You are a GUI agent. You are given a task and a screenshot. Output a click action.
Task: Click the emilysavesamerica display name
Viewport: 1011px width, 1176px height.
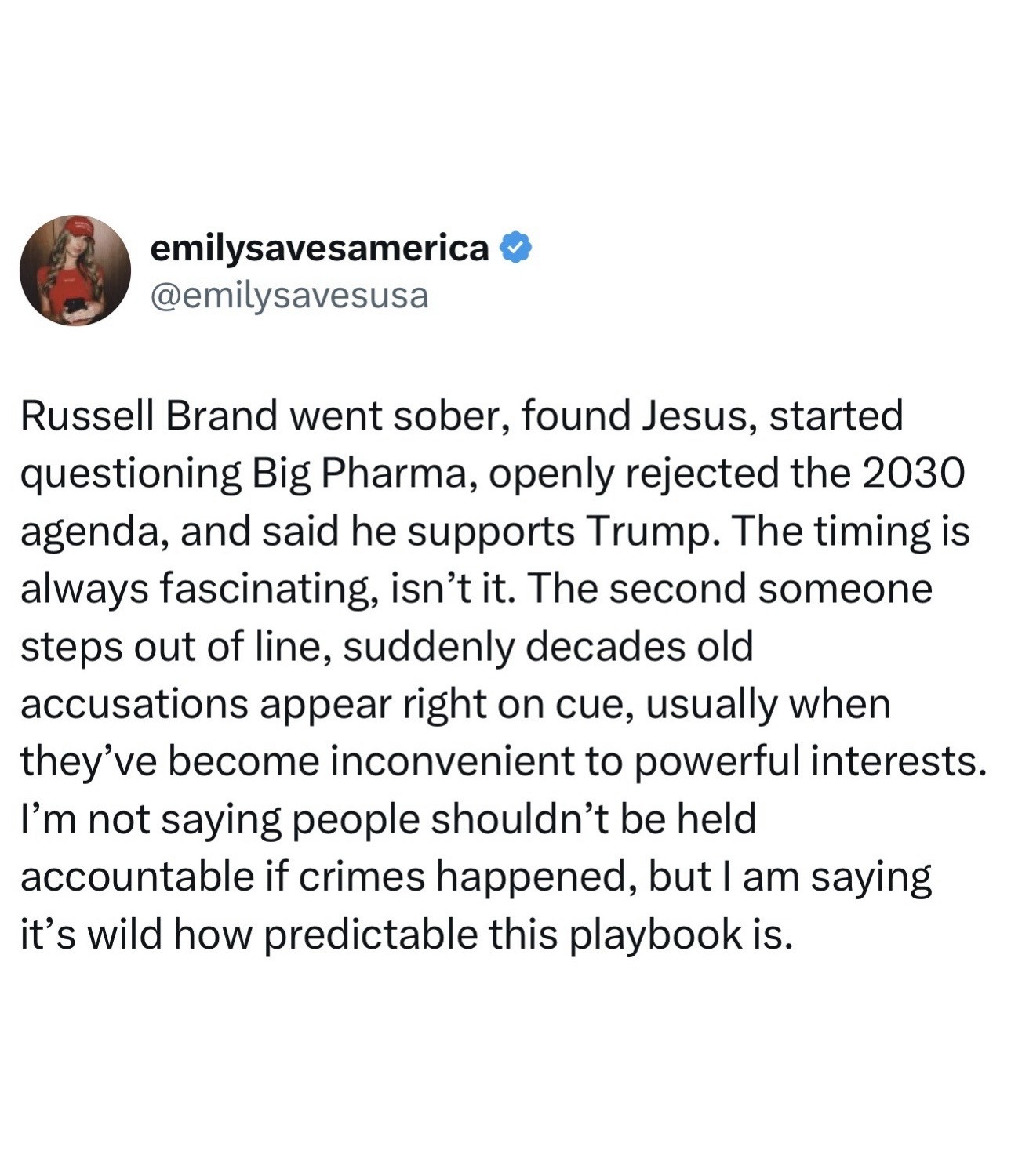point(319,248)
